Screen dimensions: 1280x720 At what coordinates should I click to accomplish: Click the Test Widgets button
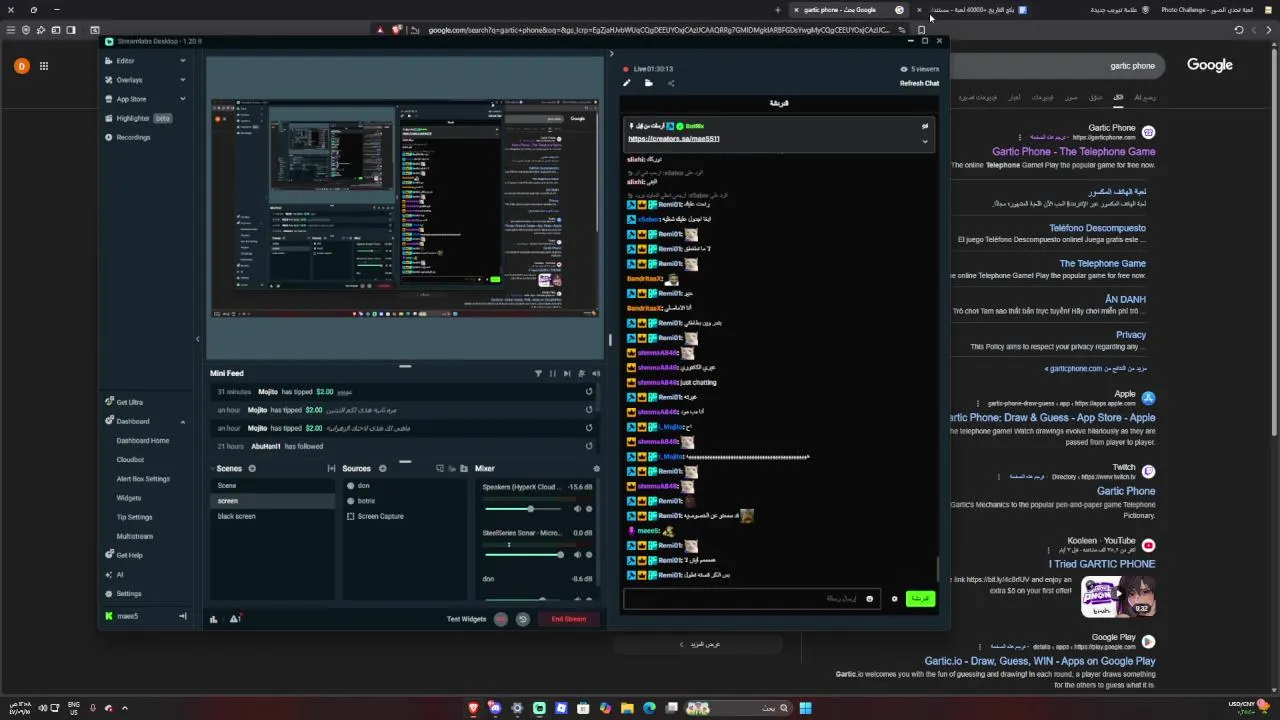[x=466, y=619]
